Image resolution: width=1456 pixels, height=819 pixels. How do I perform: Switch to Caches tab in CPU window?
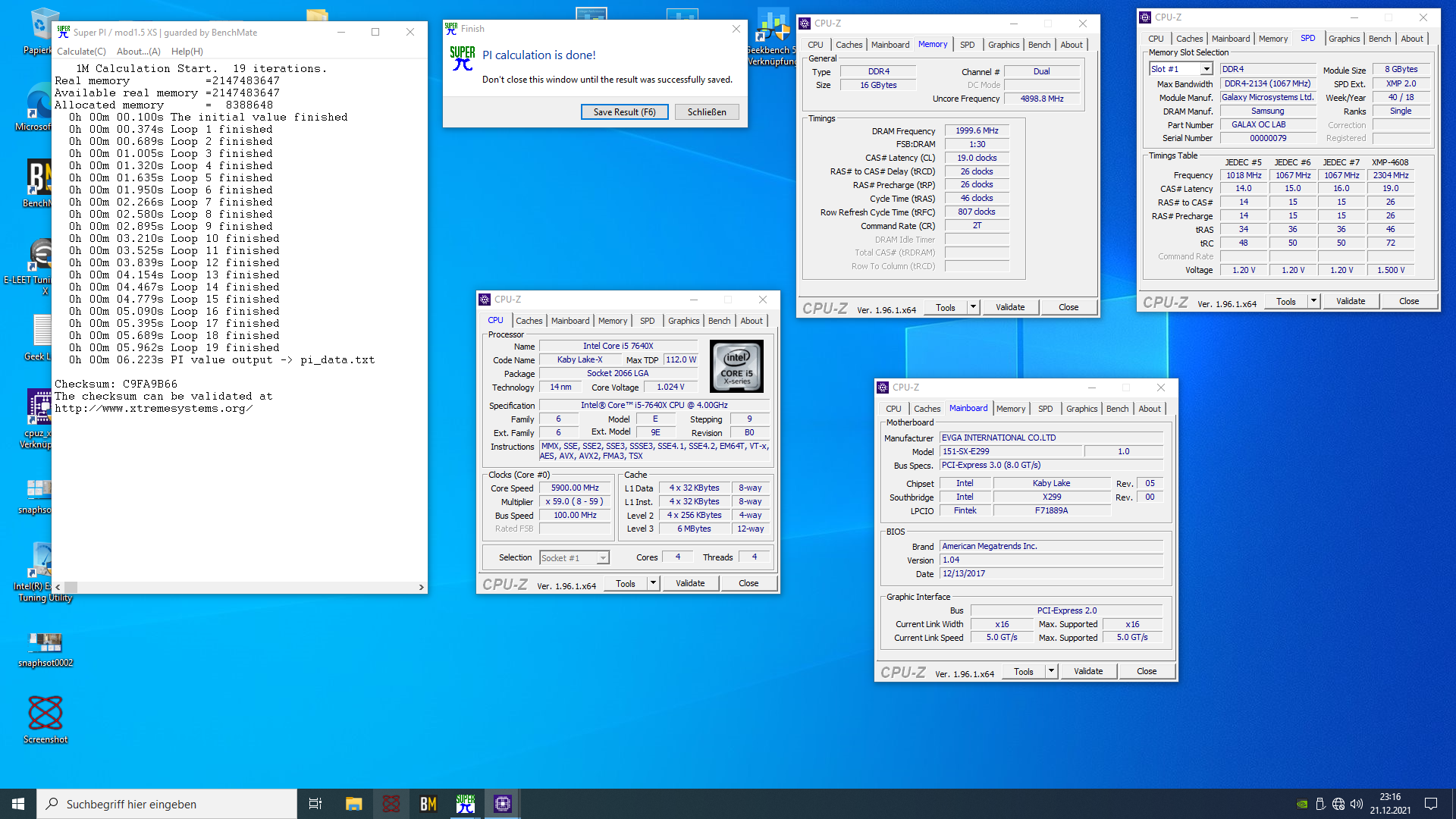[x=529, y=321]
